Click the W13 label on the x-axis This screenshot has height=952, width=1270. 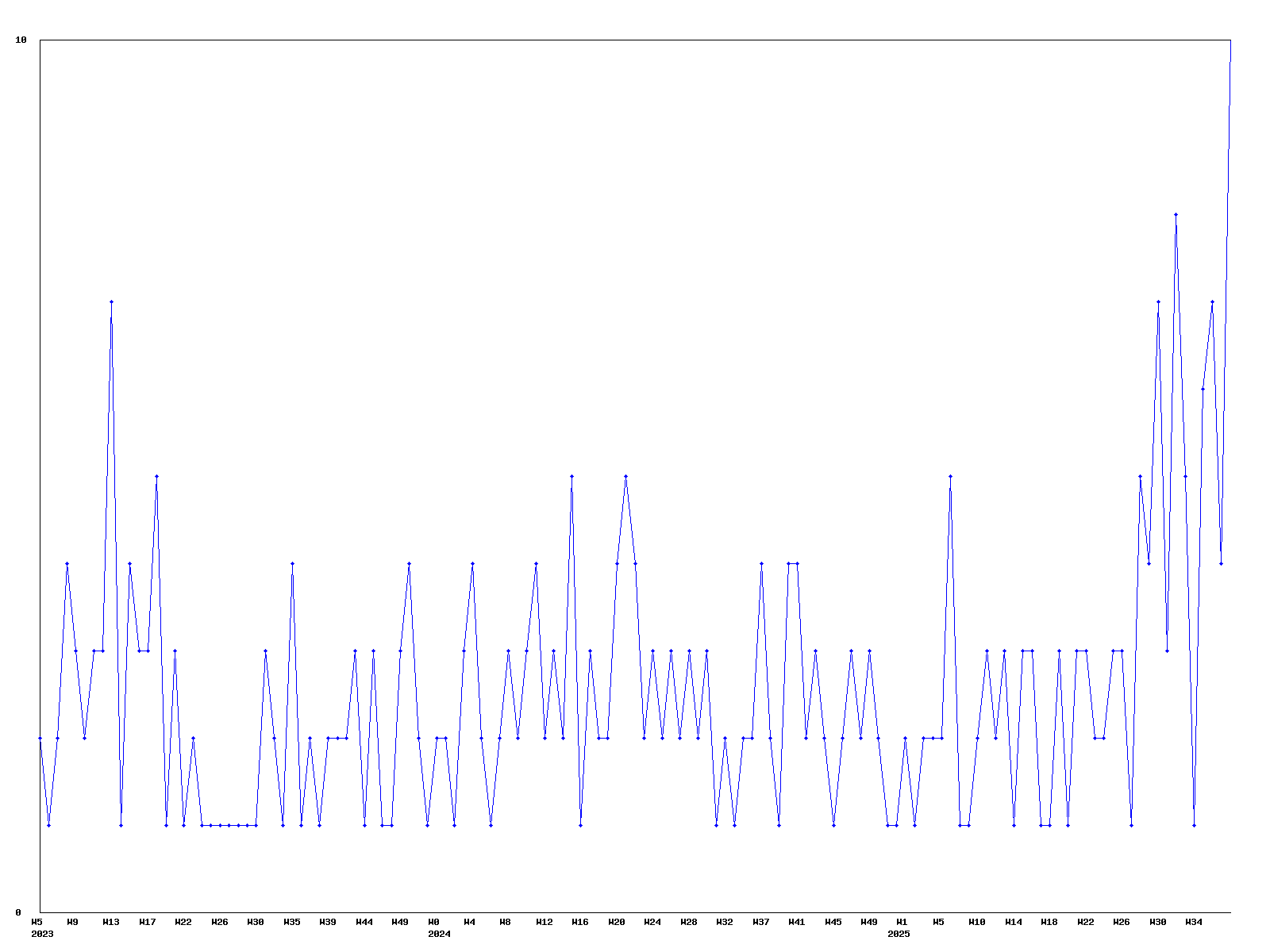tap(111, 922)
